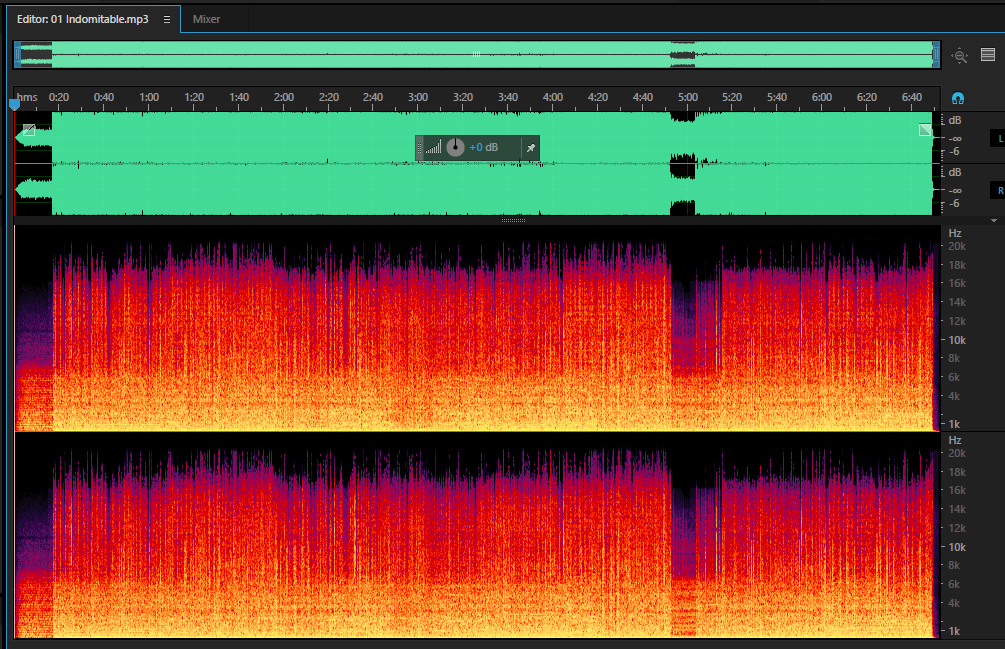Switch to the Mixer tab

[x=206, y=19]
